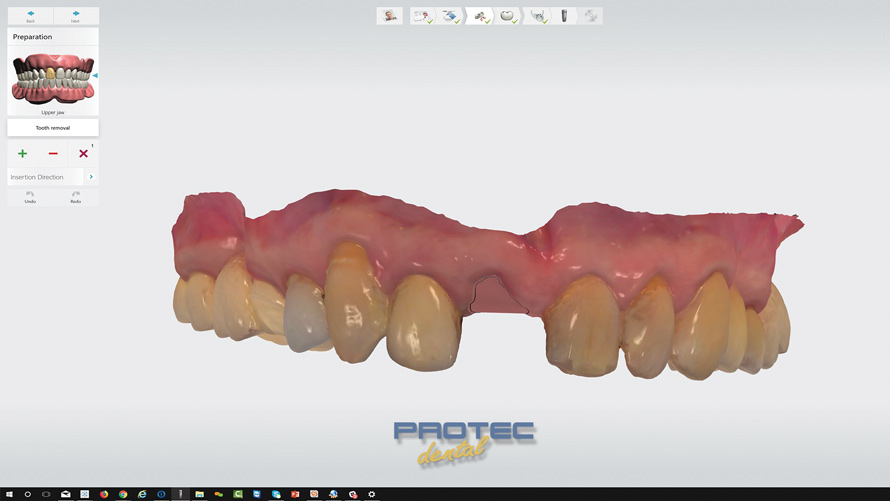Select the active preparation workflow step
The image size is (890, 501).
481,16
